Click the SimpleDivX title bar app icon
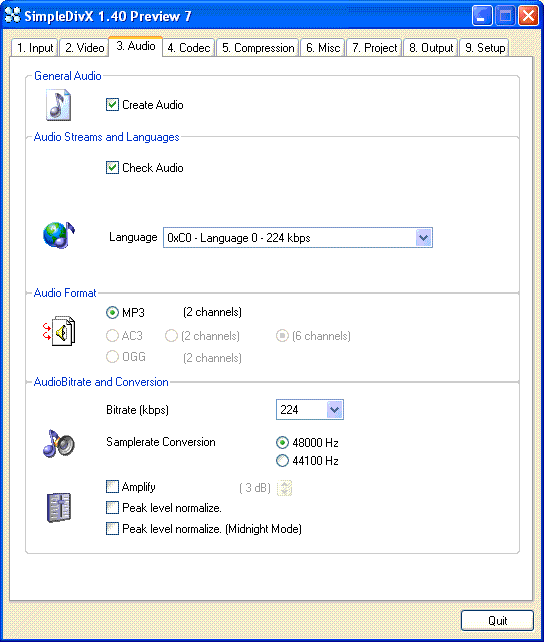Image resolution: width=544 pixels, height=642 pixels. click(12, 16)
